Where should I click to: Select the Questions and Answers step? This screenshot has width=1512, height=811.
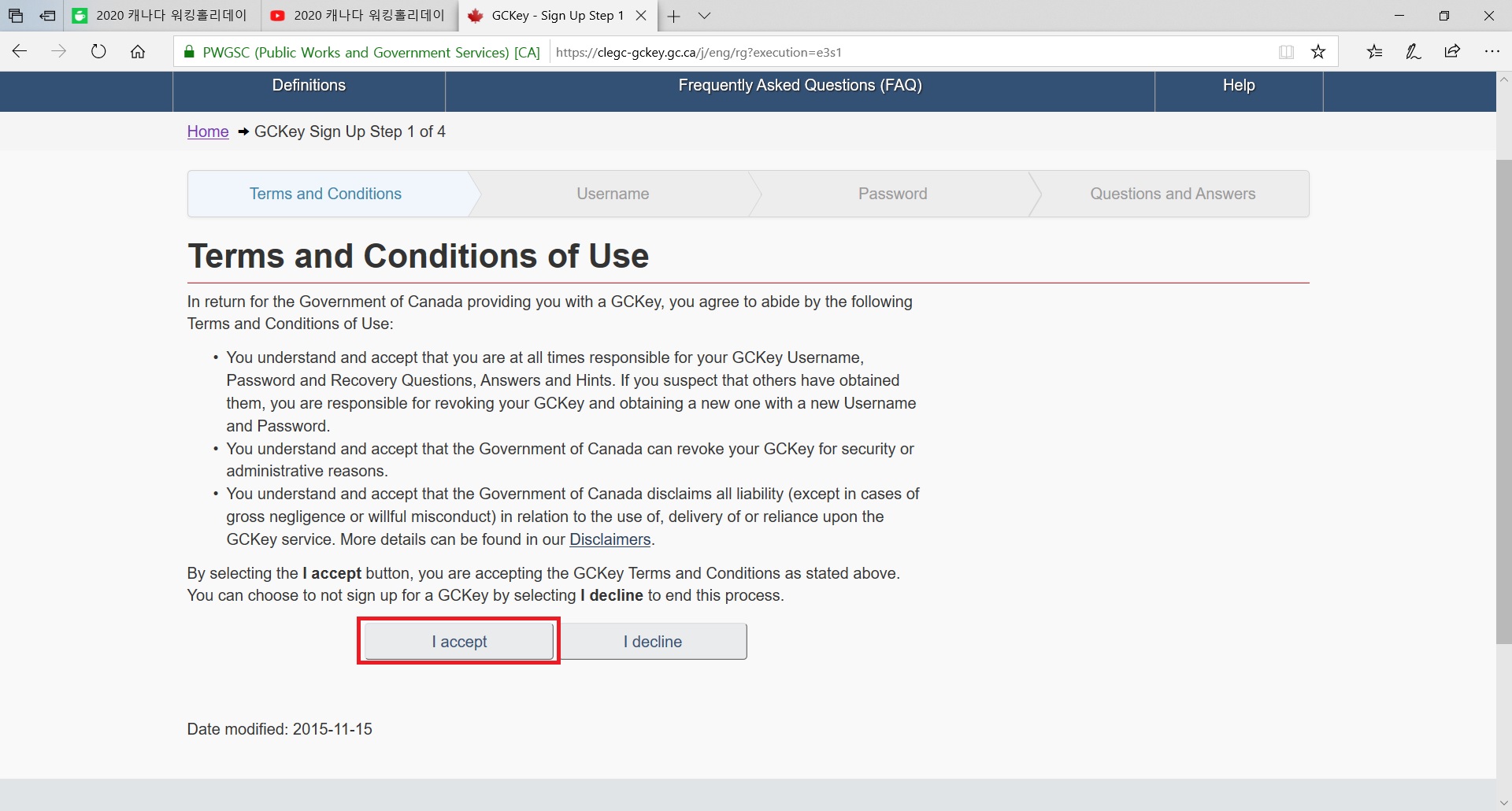point(1173,194)
